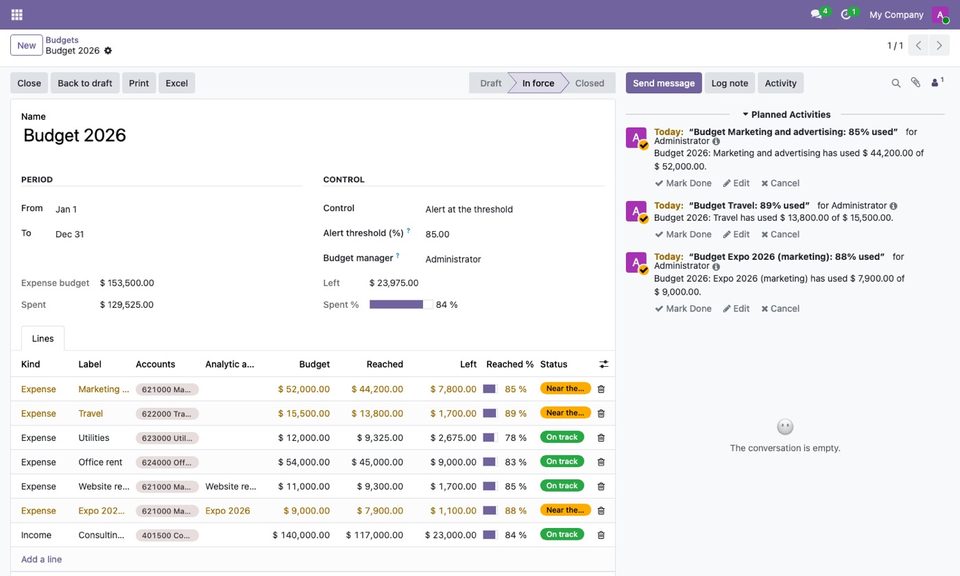Delete the Utilities expense line
The height and width of the screenshot is (576, 960).
tap(601, 438)
